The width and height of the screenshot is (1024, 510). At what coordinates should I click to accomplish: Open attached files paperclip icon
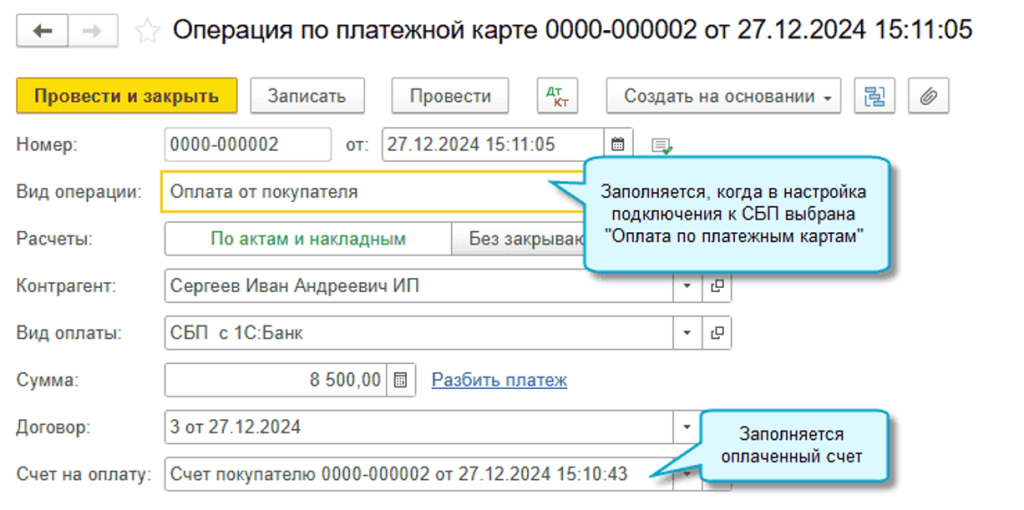(928, 96)
